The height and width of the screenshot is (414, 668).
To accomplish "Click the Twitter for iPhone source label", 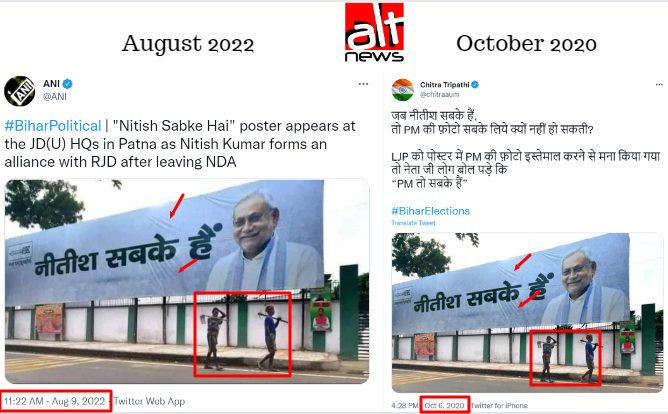I will (x=499, y=405).
